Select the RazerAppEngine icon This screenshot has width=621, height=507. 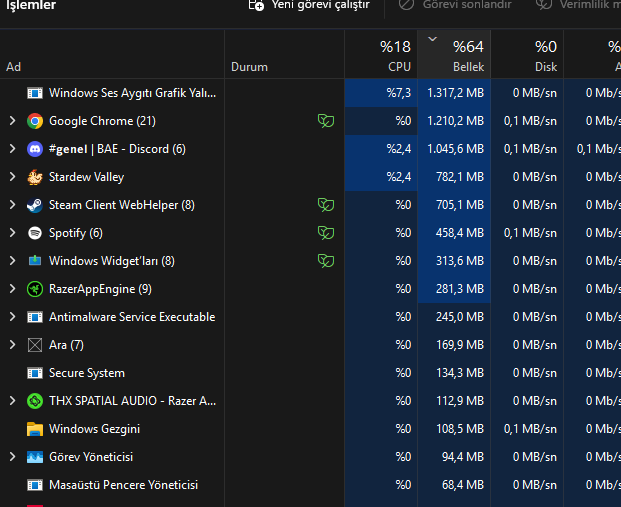pyautogui.click(x=35, y=289)
